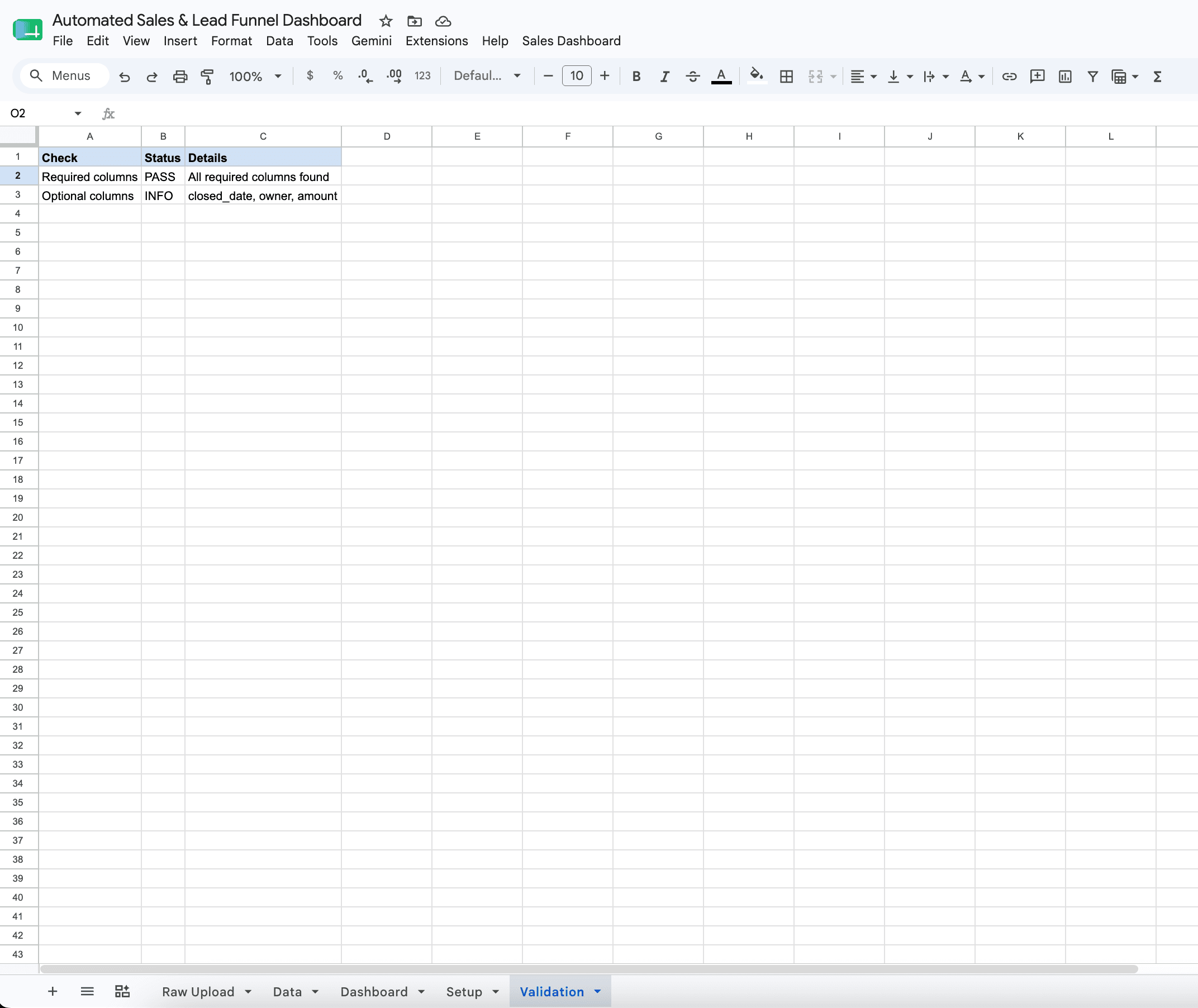
Task: Open the File menu
Action: [62, 41]
